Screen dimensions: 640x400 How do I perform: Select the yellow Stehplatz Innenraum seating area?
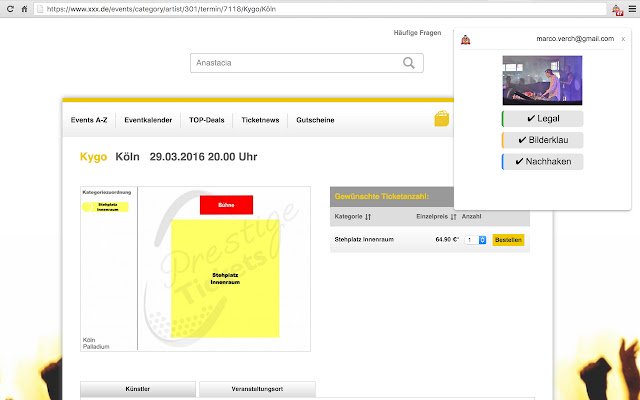tap(225, 279)
